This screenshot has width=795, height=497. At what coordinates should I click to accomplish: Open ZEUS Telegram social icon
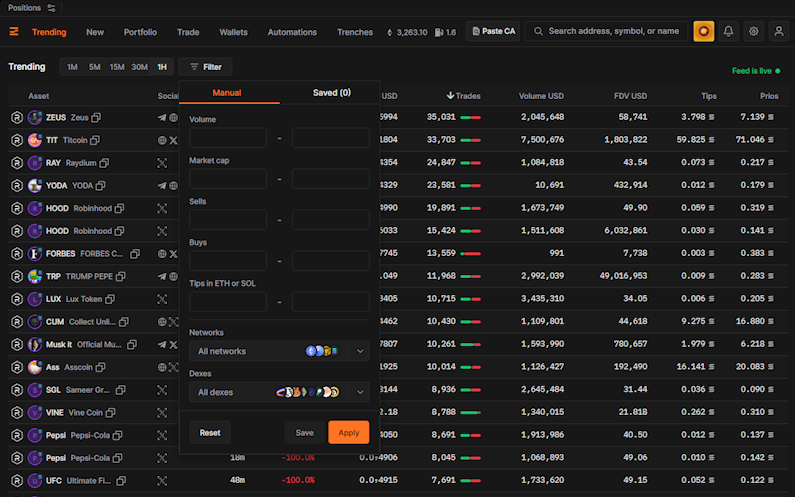pyautogui.click(x=162, y=118)
